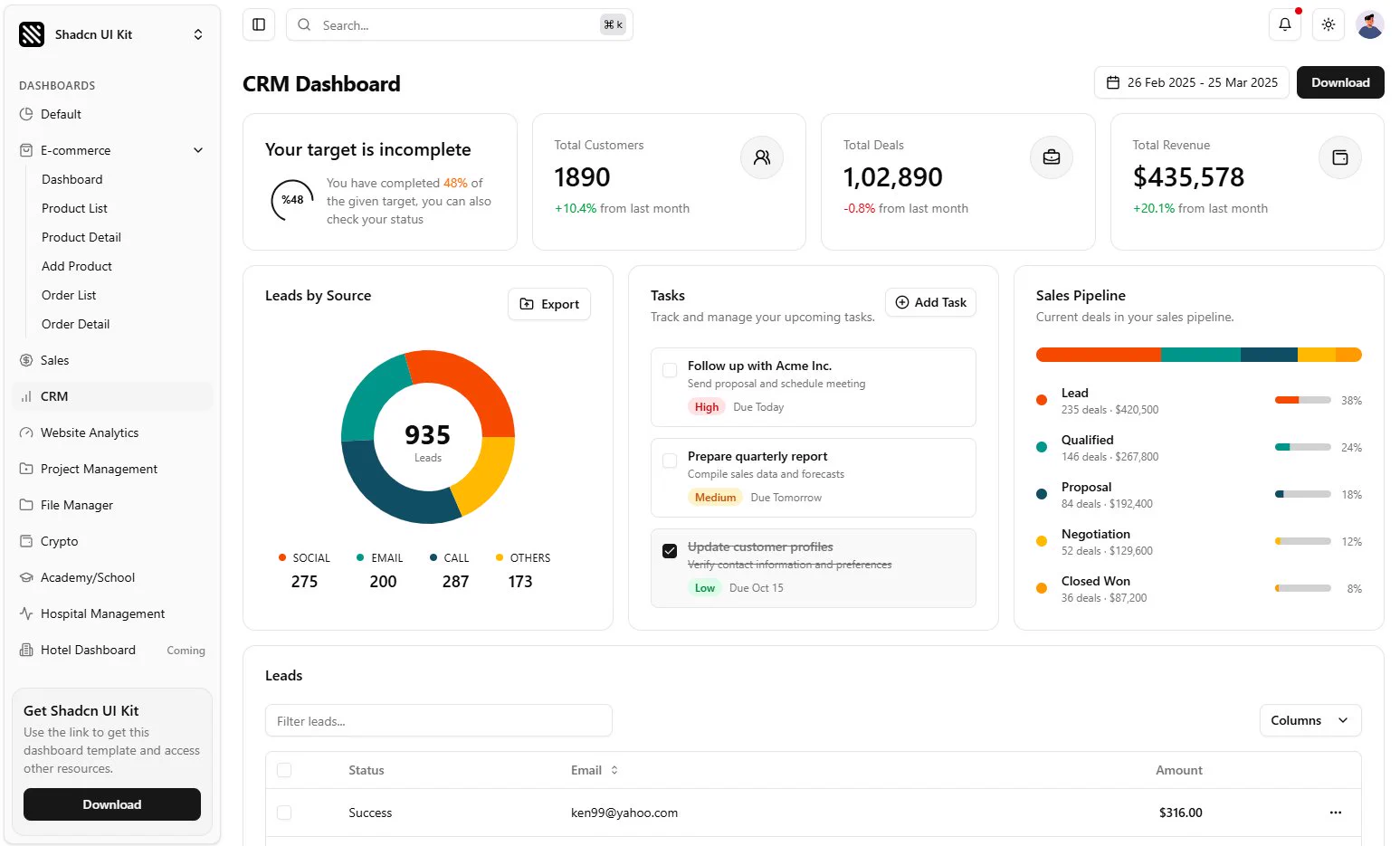Screen dimensions: 1400x846
Task: Click the Total Deals briefcase icon
Action: click(1052, 157)
